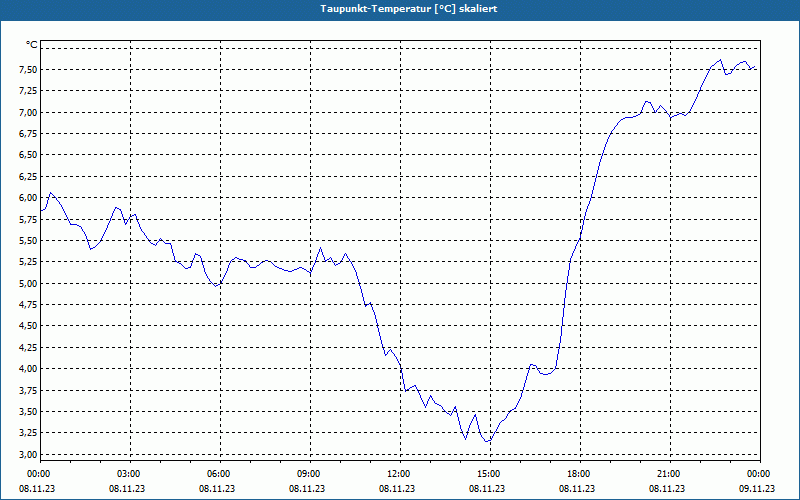Select the "5,75" y-axis label
The width and height of the screenshot is (800, 500).
(x=28, y=219)
